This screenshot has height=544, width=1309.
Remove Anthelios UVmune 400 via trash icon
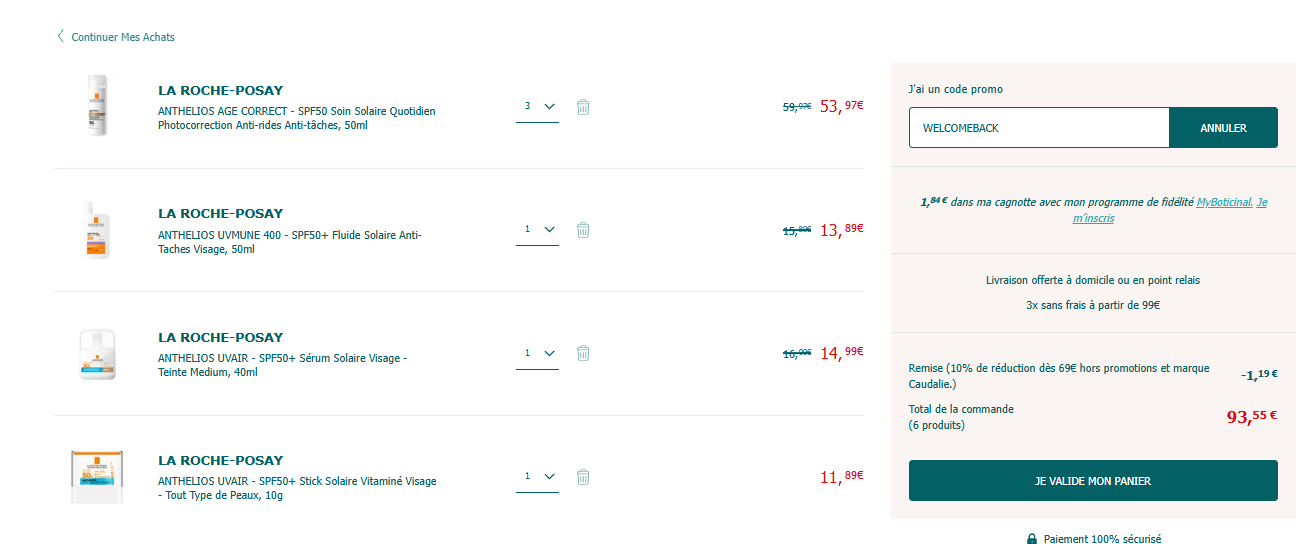583,230
